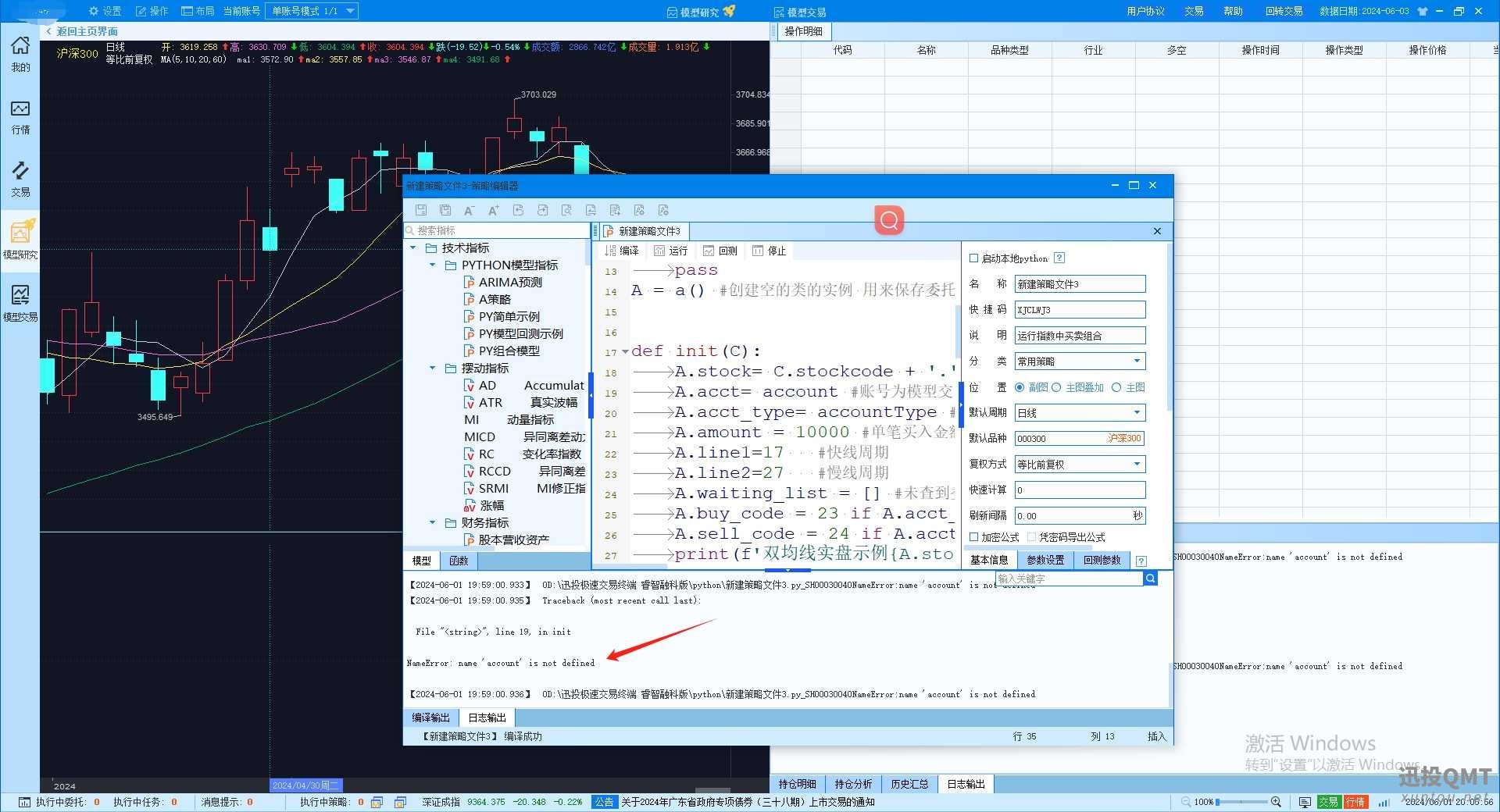Click the search-in-file toolbar icon
This screenshot has height=812, width=1500.
566,210
